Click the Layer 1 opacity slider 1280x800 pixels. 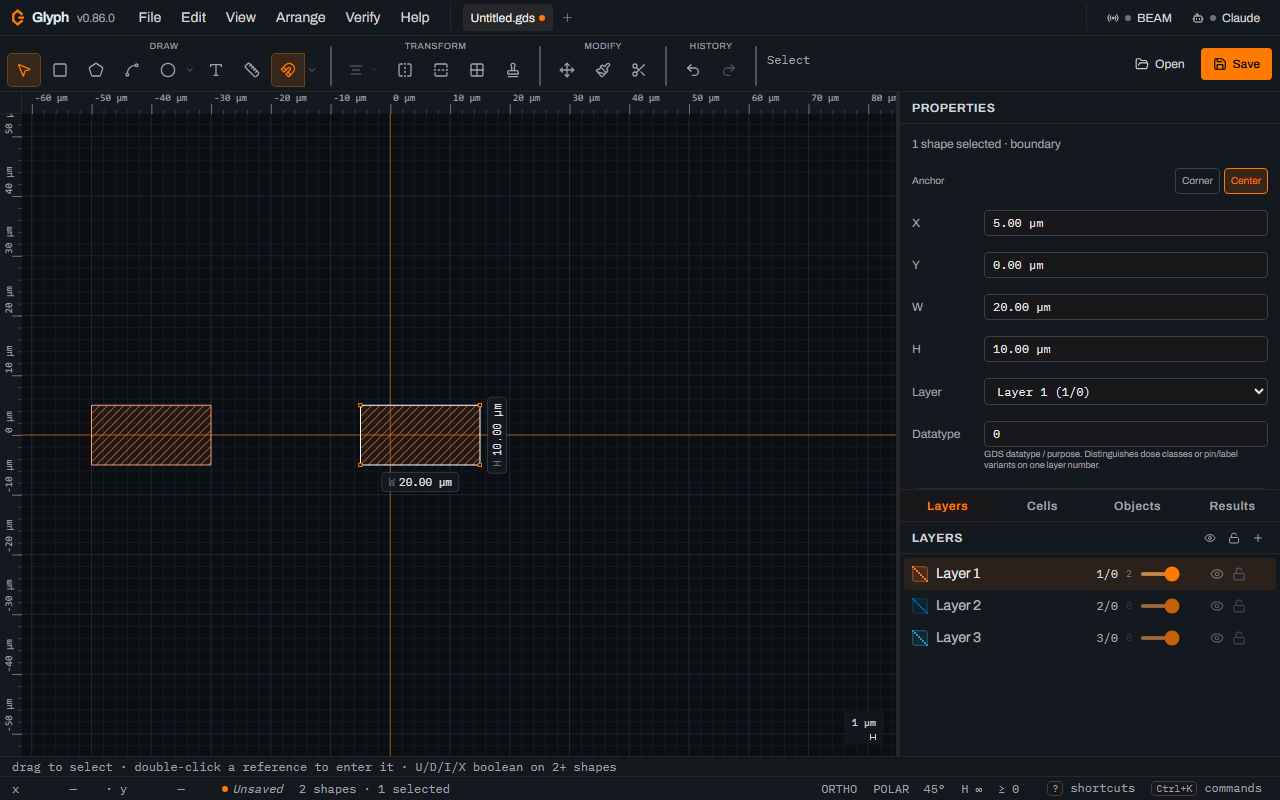1160,574
